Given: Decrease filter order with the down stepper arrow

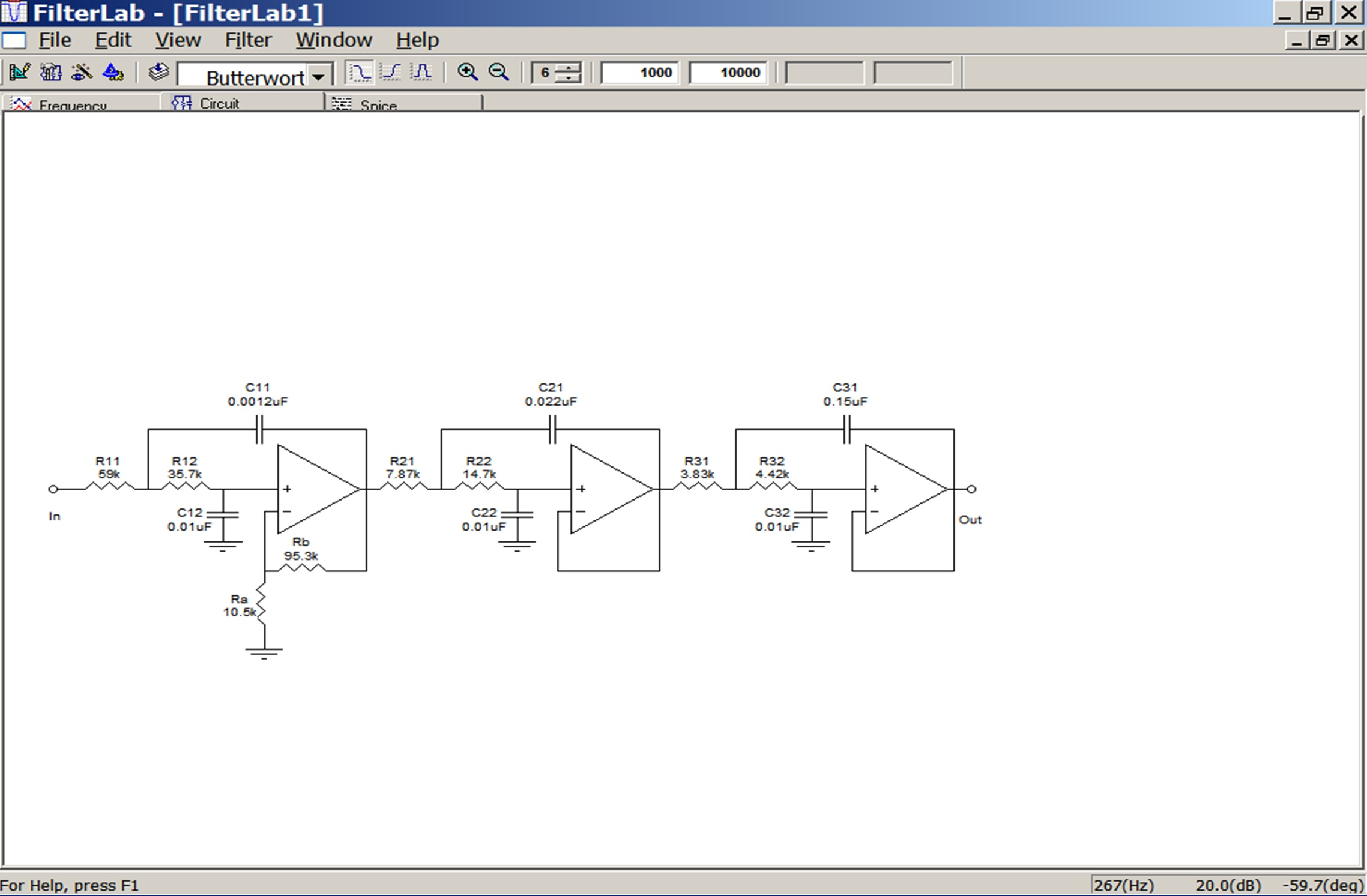Looking at the screenshot, I should (568, 78).
